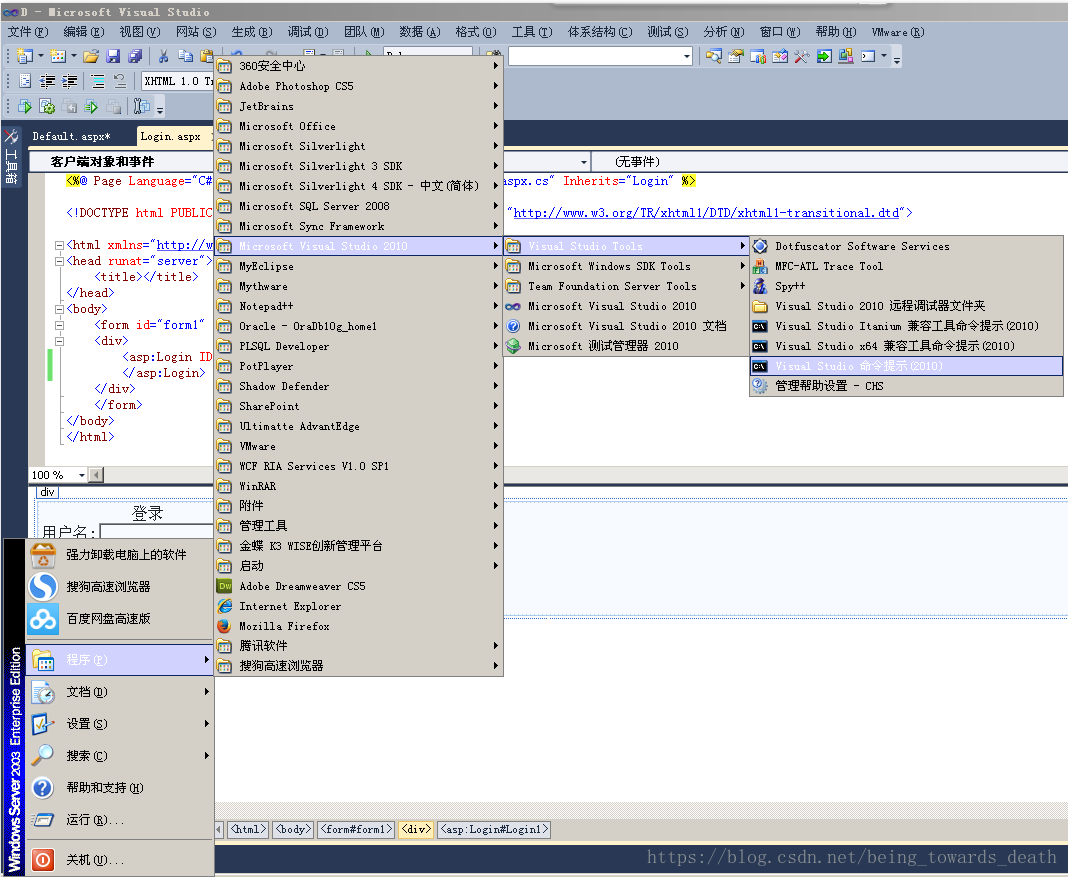Viewport: 1068px width, 877px height.
Task: Click the Command Window toolbar icon
Action: (x=868, y=56)
